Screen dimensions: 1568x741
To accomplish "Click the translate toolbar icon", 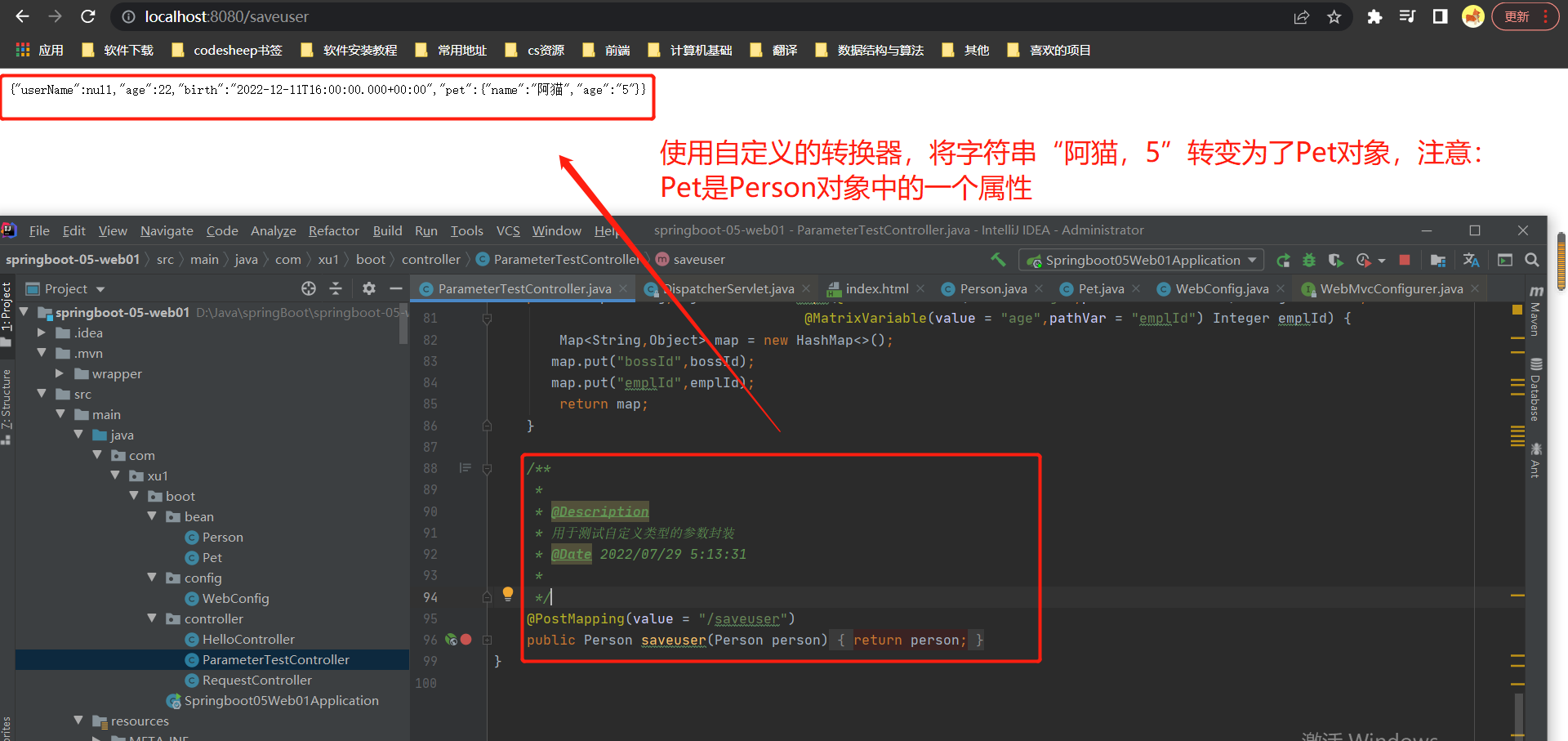I will click(1471, 260).
